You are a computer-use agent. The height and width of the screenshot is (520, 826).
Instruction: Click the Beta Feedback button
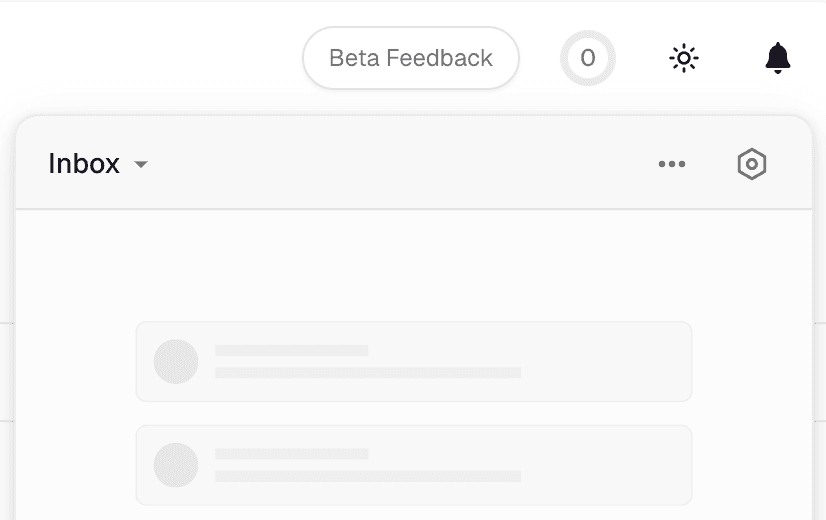point(411,58)
